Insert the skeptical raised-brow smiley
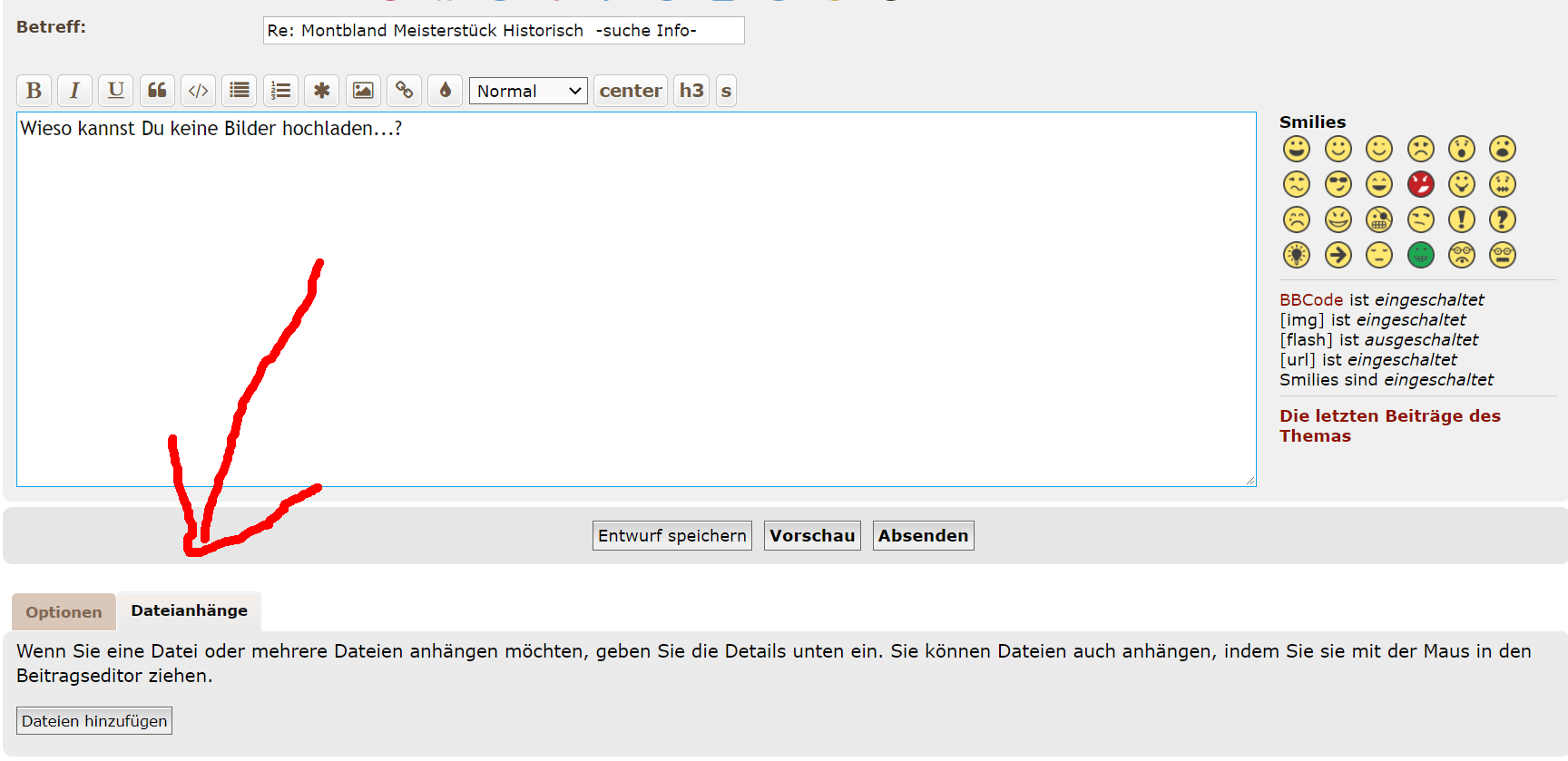Viewport: 1568px width, 761px height. coord(1421,220)
